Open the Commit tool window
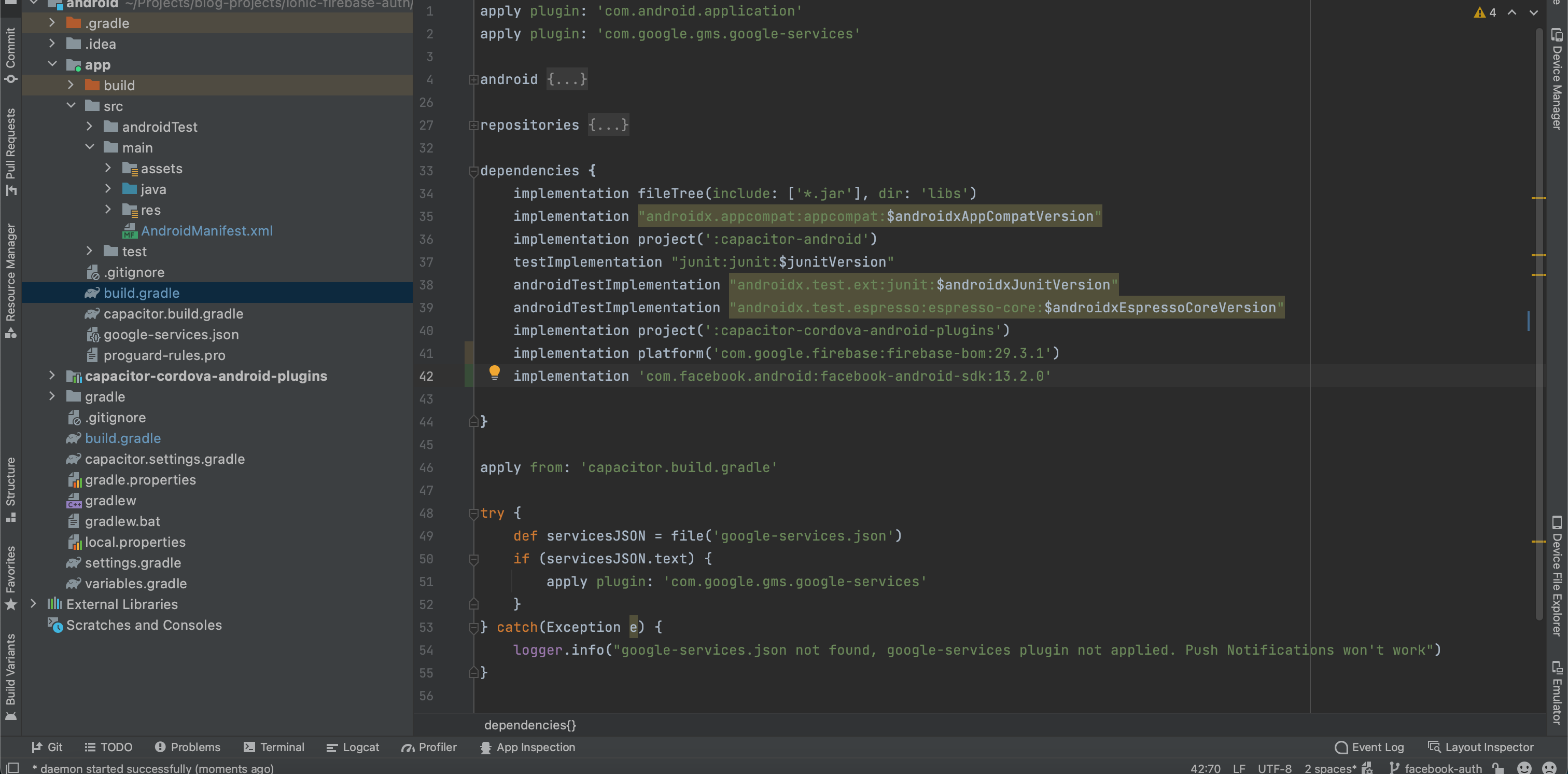 tap(10, 55)
